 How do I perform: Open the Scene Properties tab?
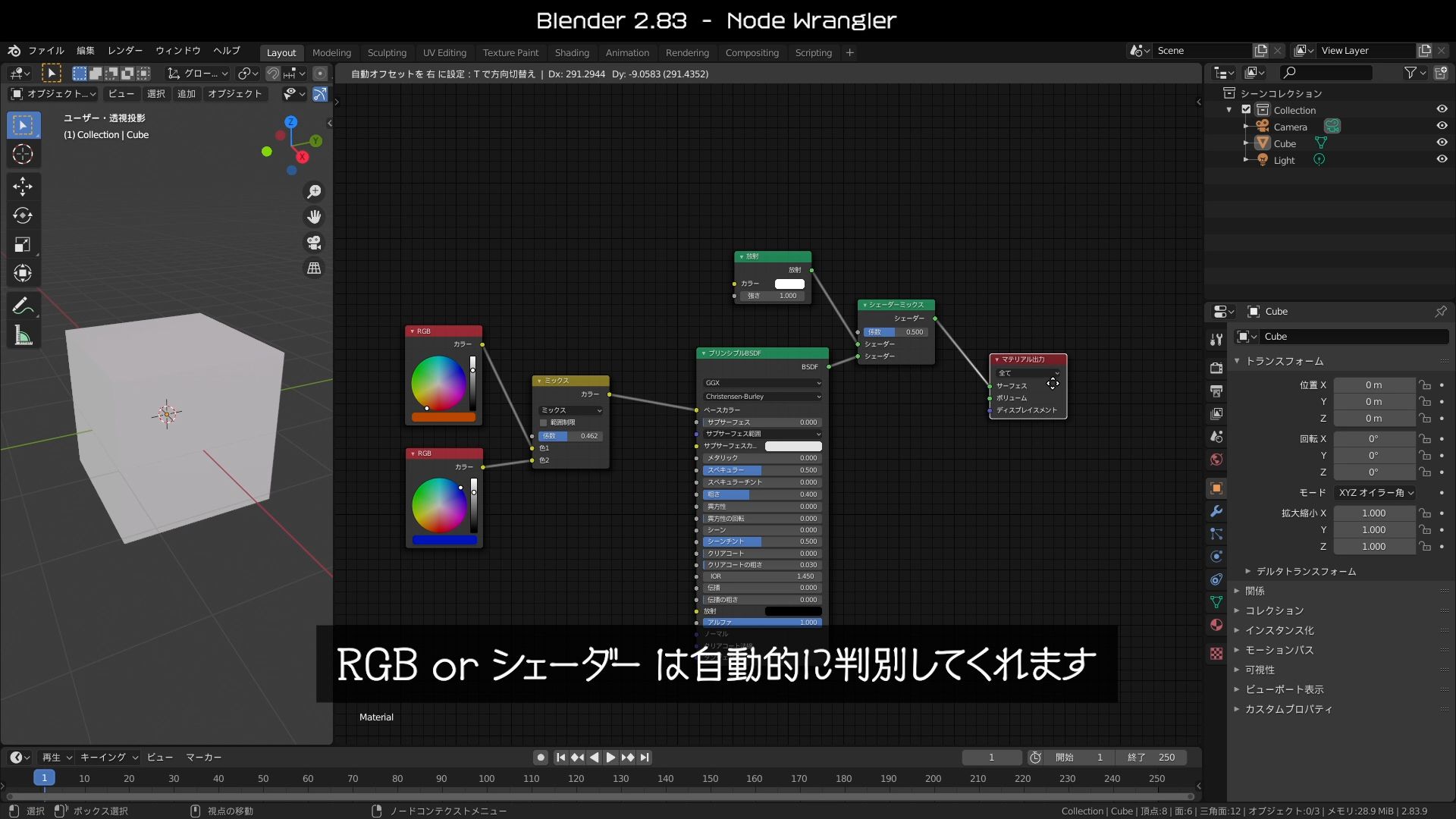point(1216,437)
